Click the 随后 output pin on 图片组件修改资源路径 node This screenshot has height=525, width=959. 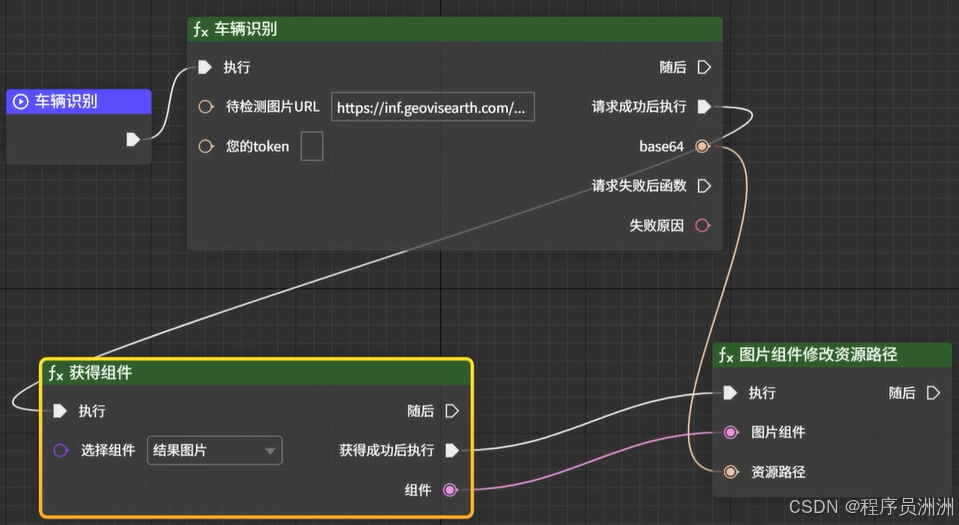[x=933, y=393]
